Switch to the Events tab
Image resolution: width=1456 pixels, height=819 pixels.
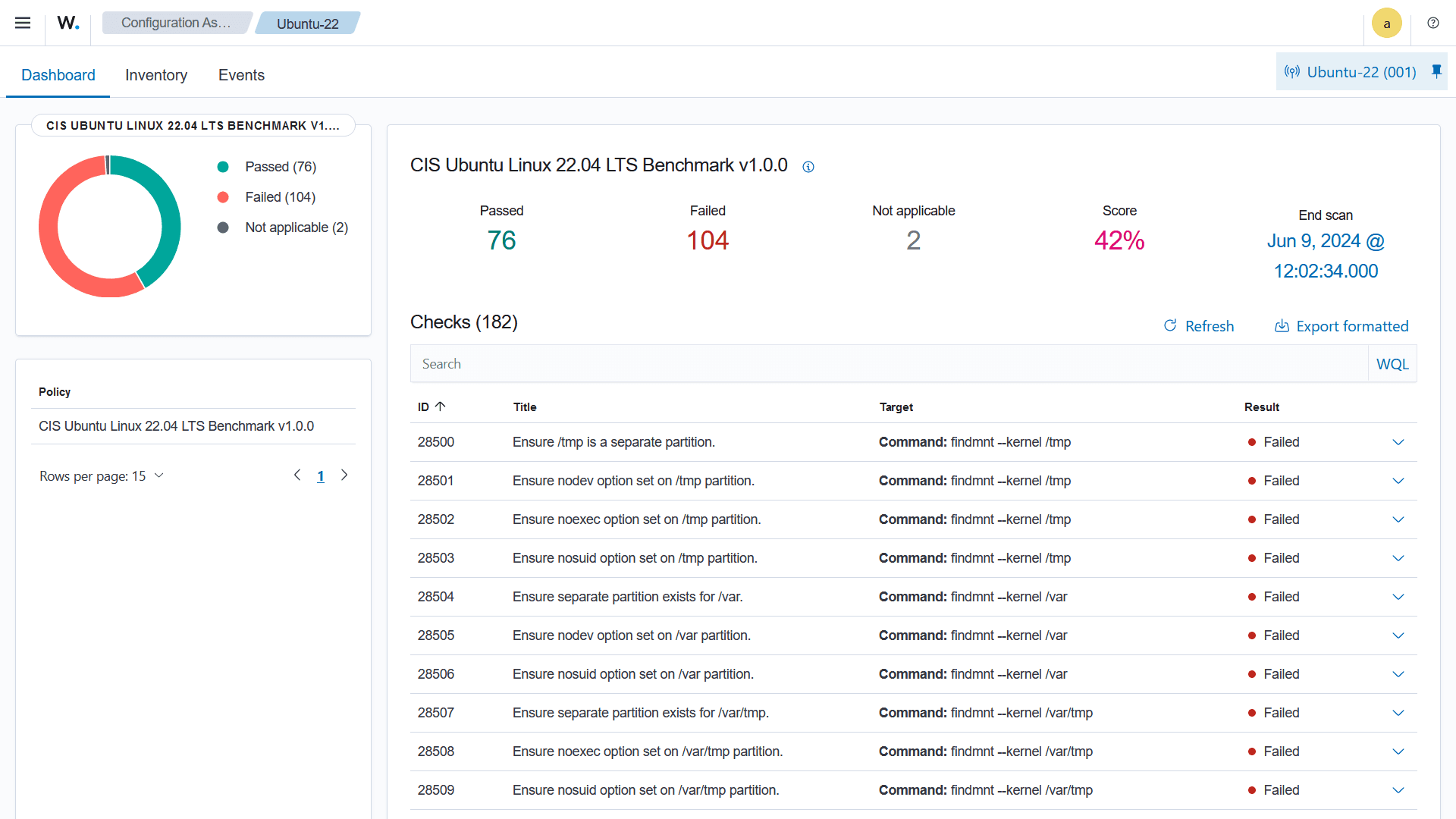[x=241, y=75]
